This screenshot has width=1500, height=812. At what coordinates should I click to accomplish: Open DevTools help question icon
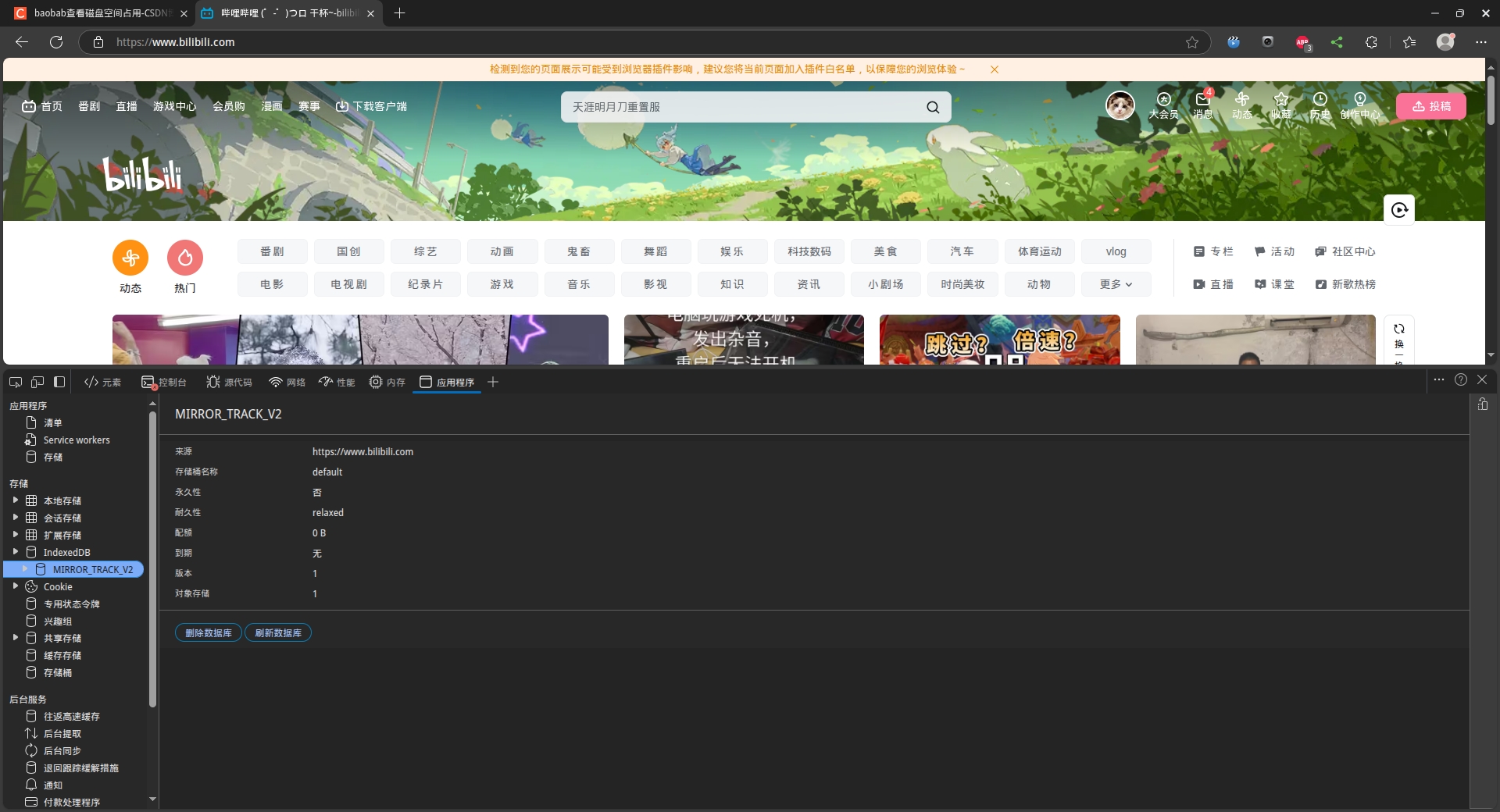[x=1461, y=380]
